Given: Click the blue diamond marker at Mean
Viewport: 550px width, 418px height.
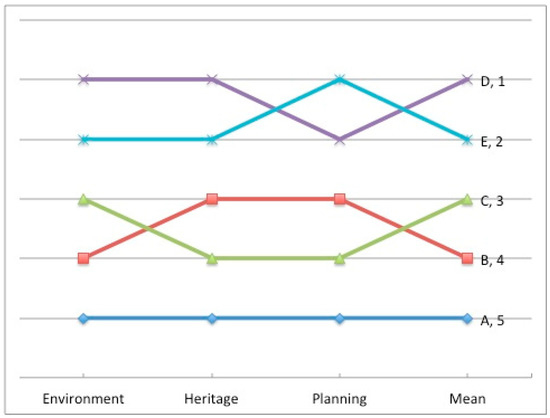Looking at the screenshot, I should (x=467, y=318).
